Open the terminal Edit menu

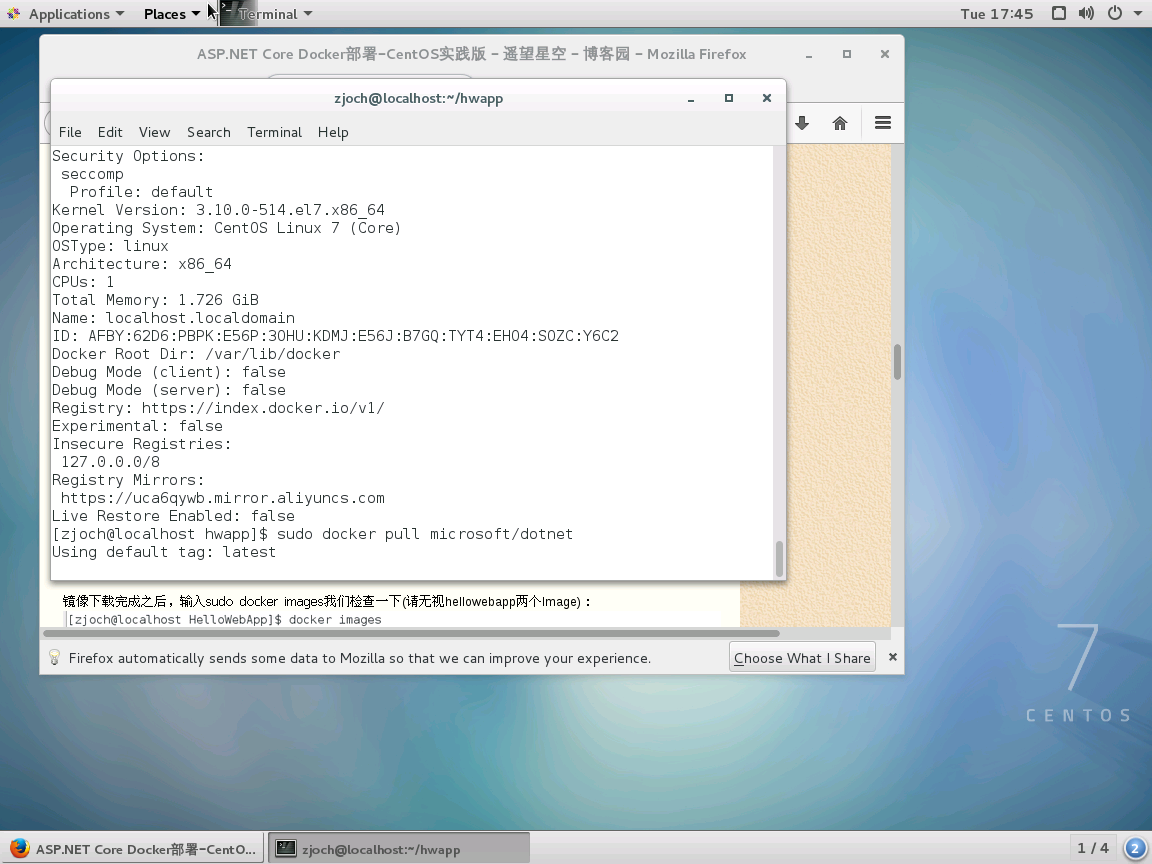pyautogui.click(x=110, y=132)
